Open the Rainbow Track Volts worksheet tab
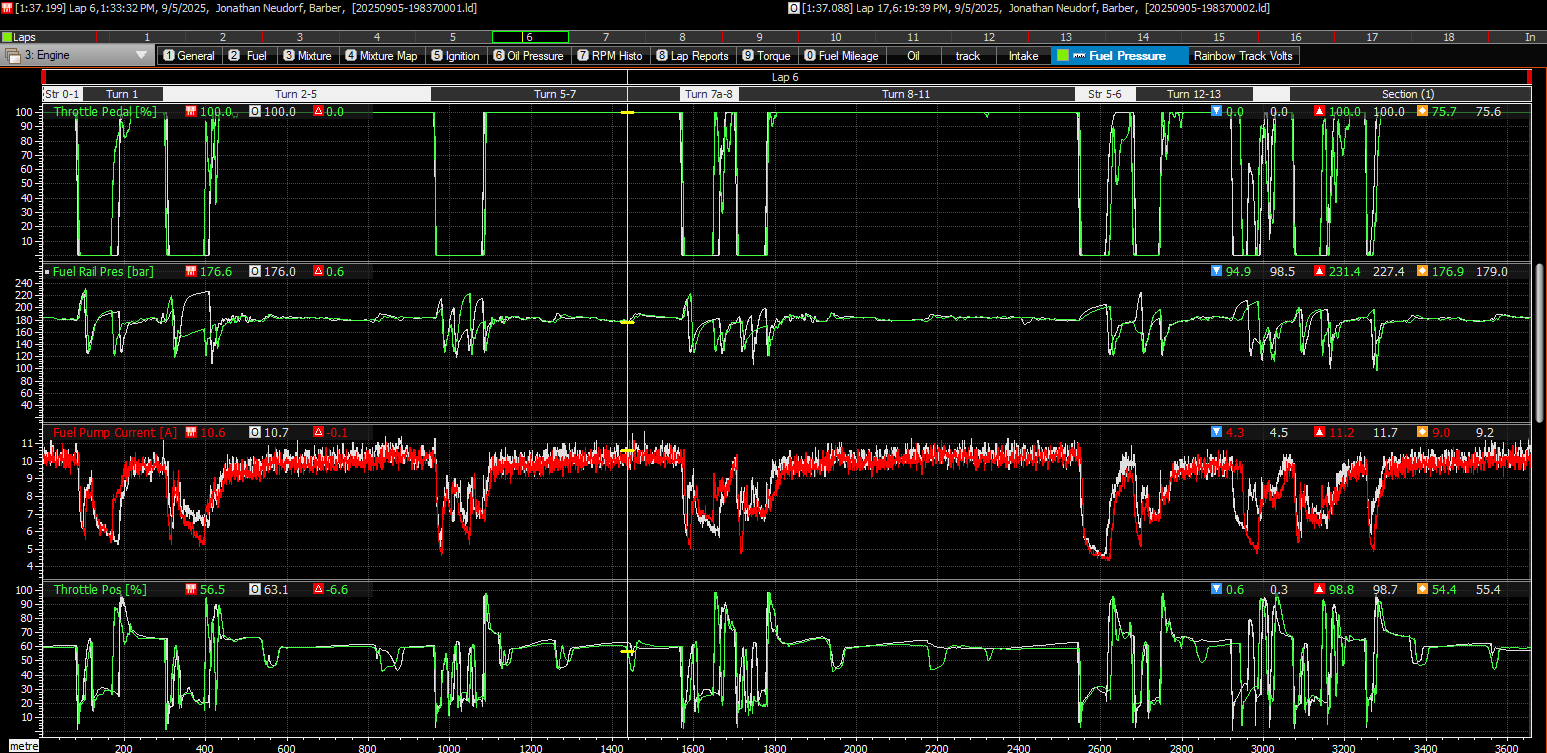The width and height of the screenshot is (1547, 753). point(1243,56)
